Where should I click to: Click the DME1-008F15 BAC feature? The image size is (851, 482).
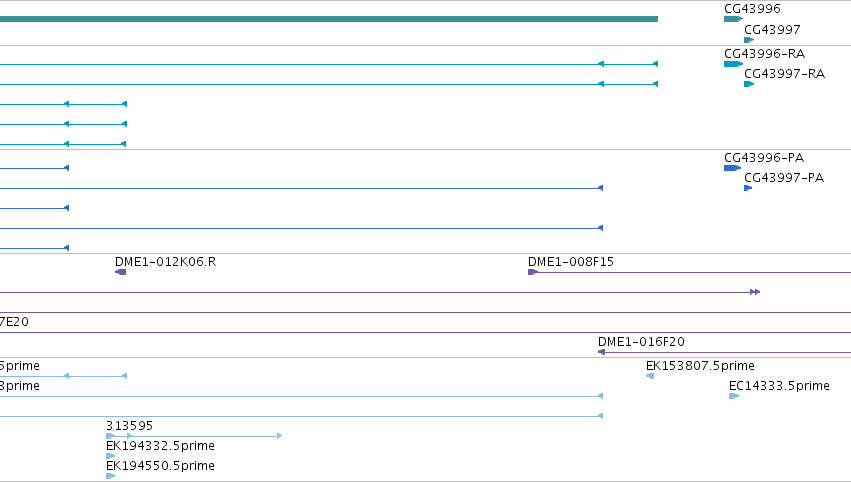coord(689,272)
